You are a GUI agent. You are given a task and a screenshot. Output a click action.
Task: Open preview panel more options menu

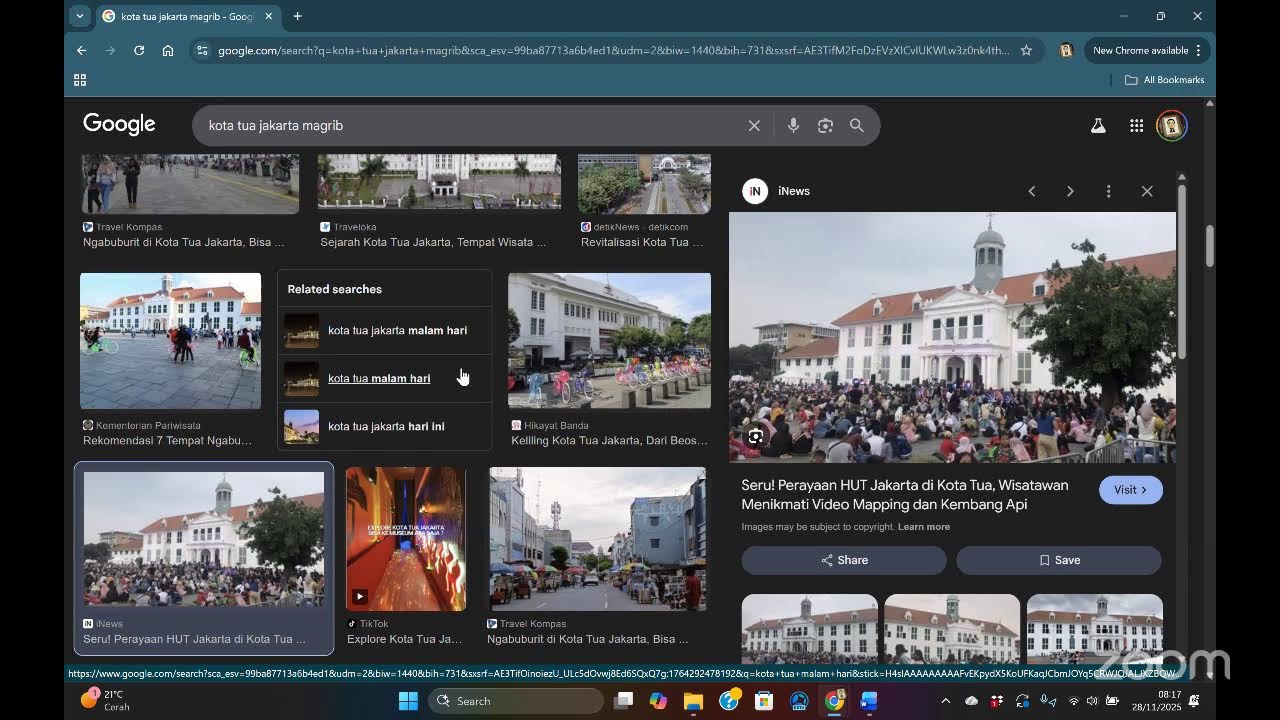click(1108, 191)
